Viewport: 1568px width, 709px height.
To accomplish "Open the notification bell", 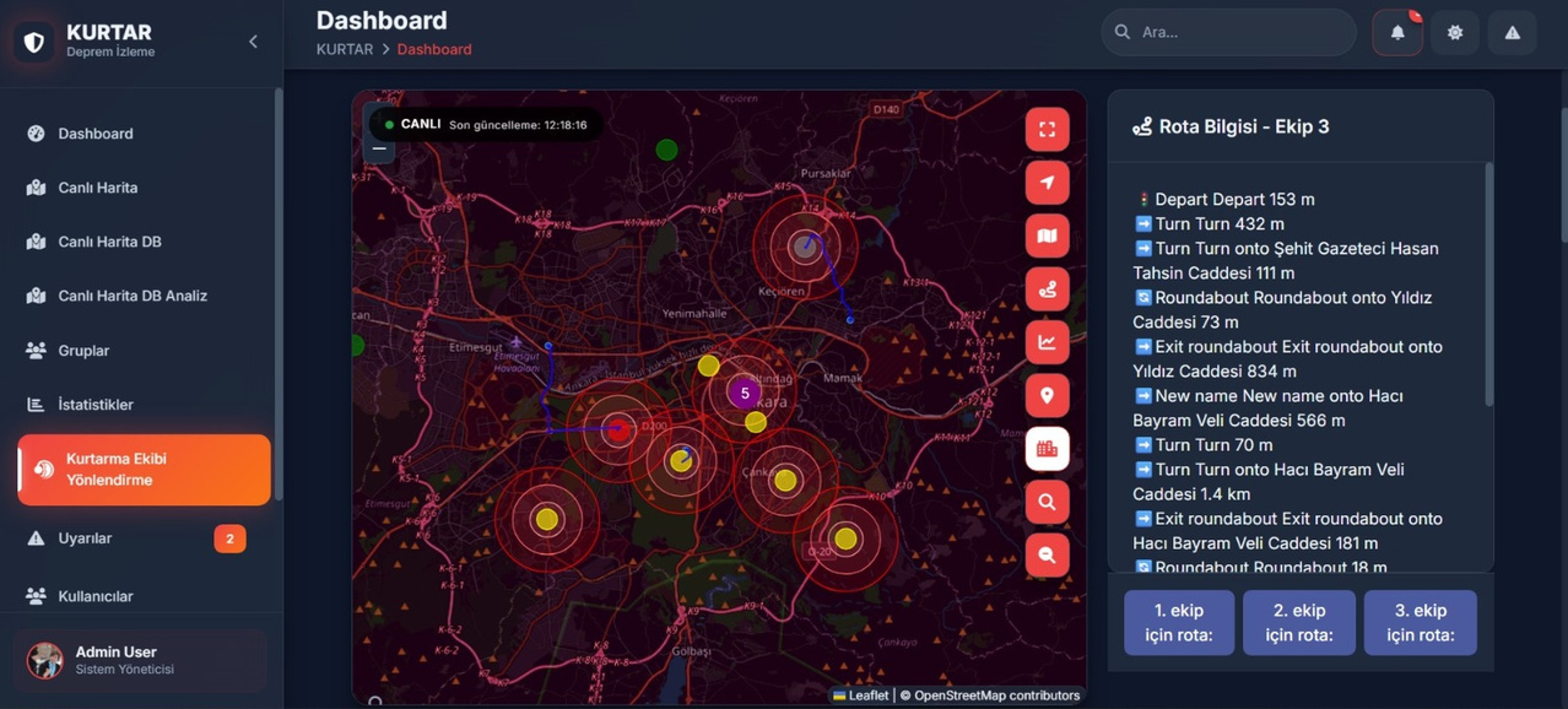I will [x=1397, y=33].
